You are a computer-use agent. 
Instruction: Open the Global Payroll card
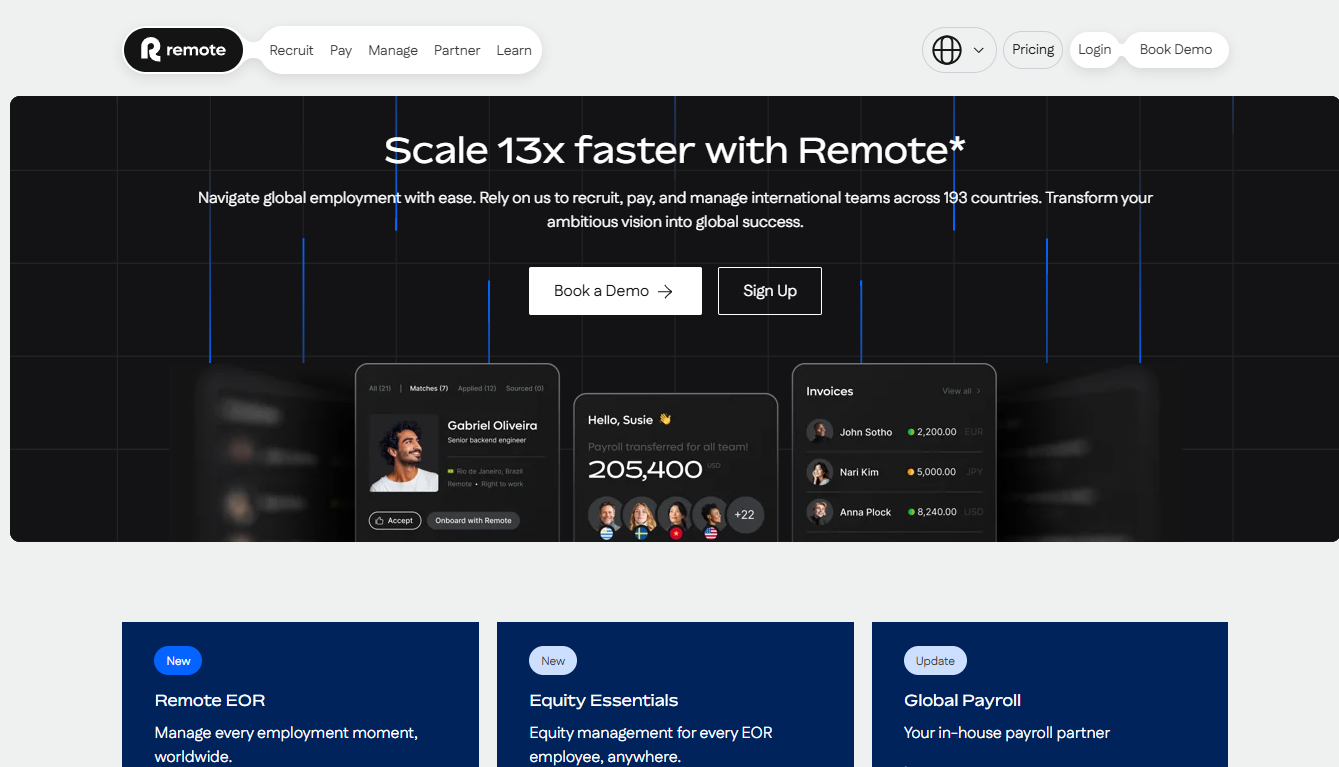[x=1050, y=695]
